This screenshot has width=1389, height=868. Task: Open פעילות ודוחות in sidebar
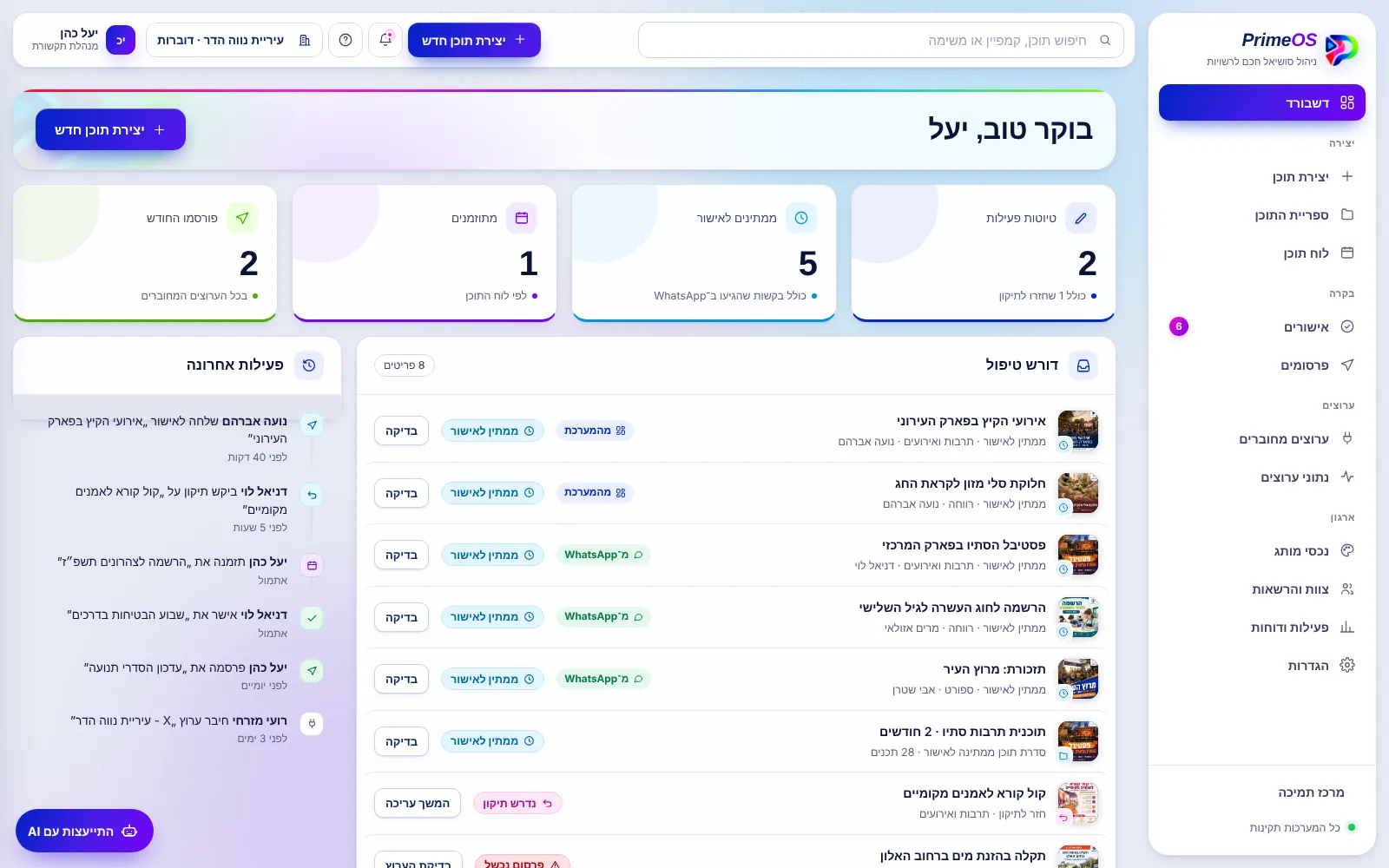(1261, 627)
